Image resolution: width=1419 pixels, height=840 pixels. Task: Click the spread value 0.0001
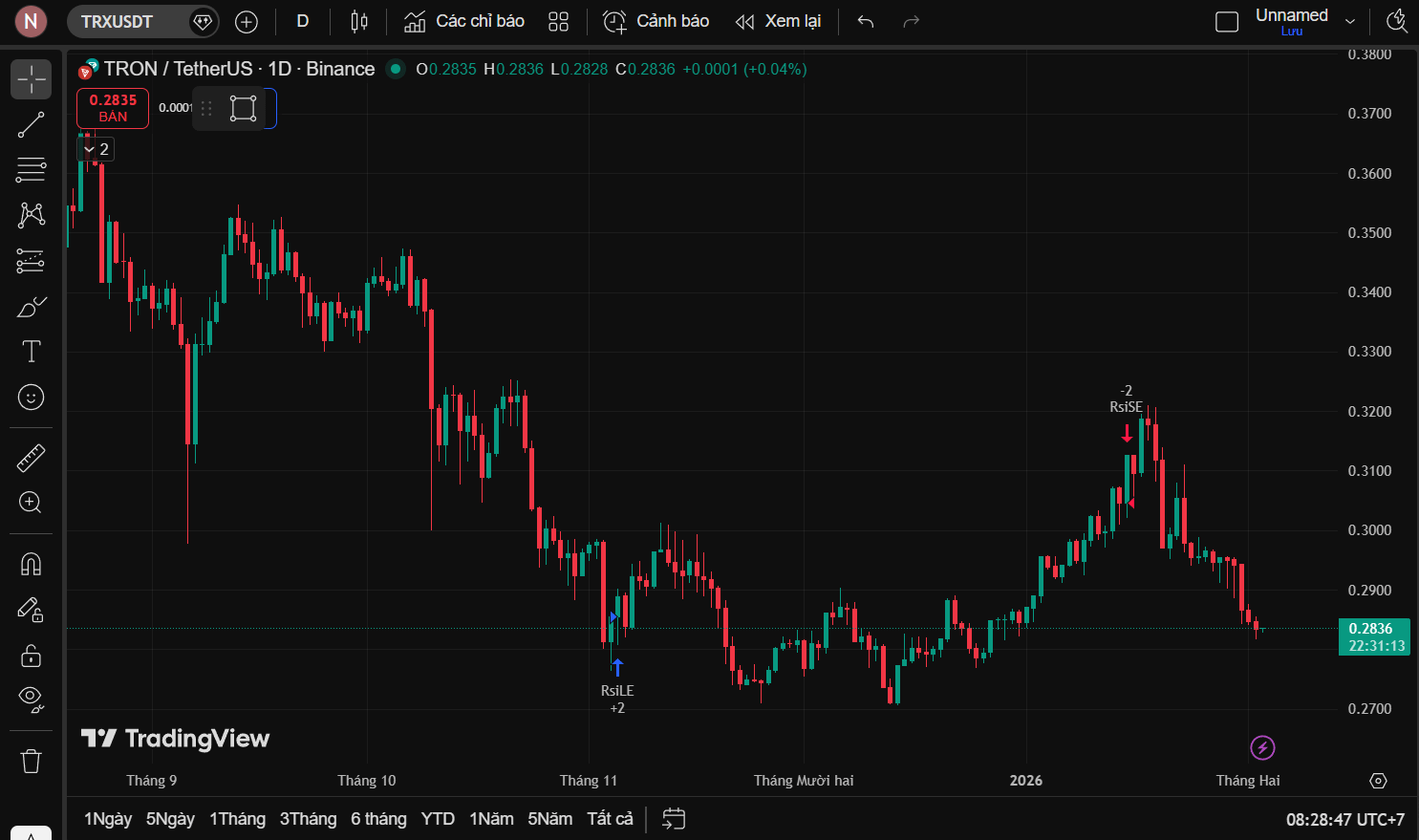(x=175, y=108)
